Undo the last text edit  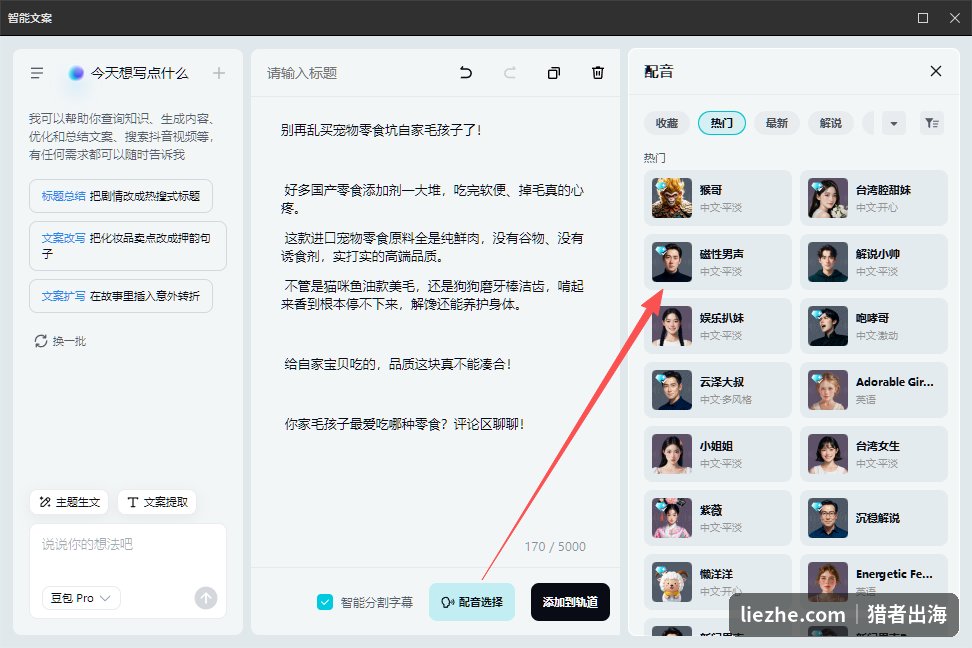pos(466,73)
